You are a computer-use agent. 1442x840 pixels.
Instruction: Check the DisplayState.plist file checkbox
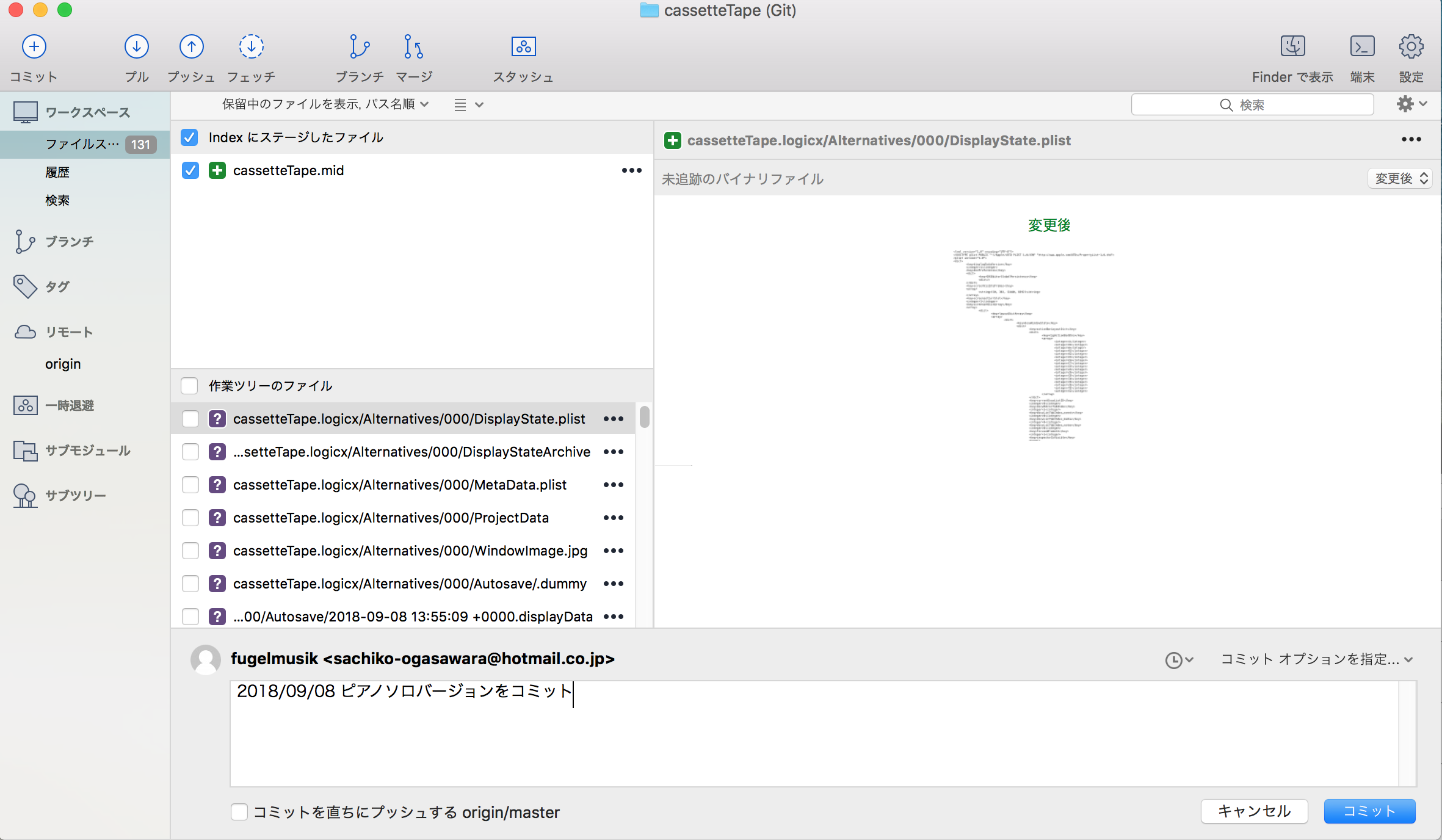tap(190, 419)
